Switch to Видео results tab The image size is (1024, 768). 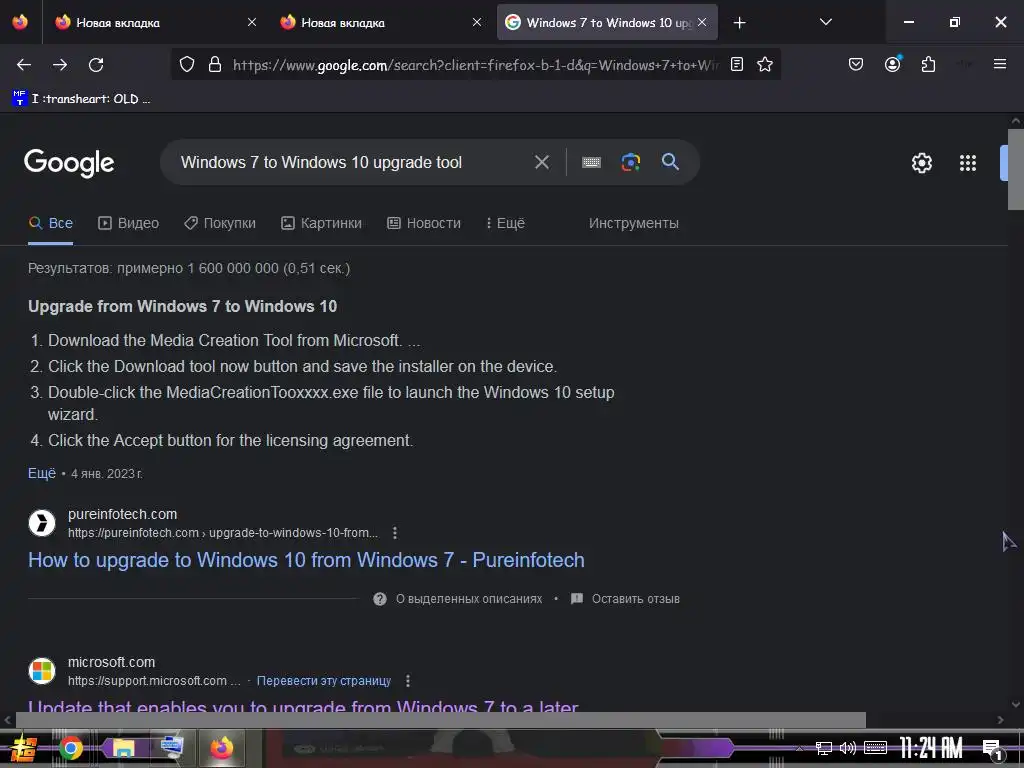[129, 223]
